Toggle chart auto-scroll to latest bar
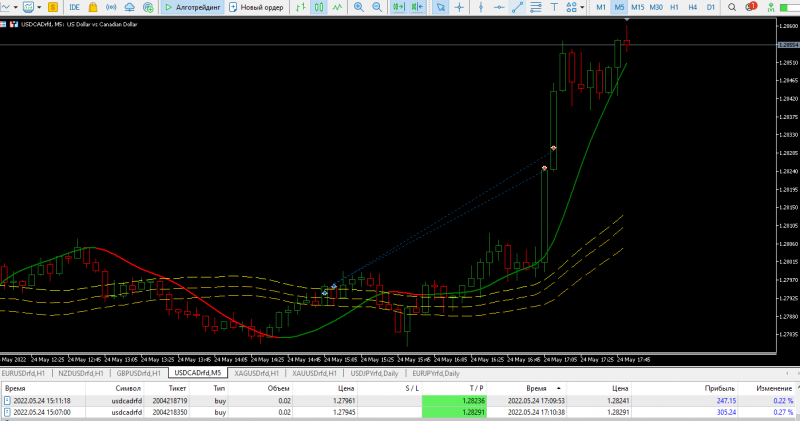The image size is (800, 421). pyautogui.click(x=398, y=7)
